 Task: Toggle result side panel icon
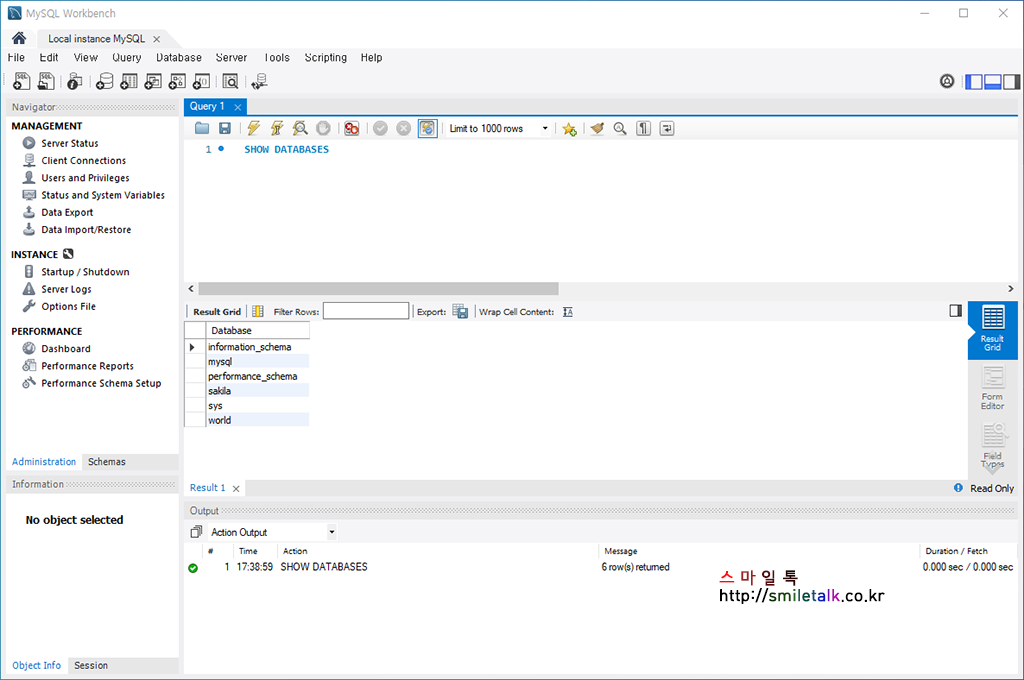(955, 311)
